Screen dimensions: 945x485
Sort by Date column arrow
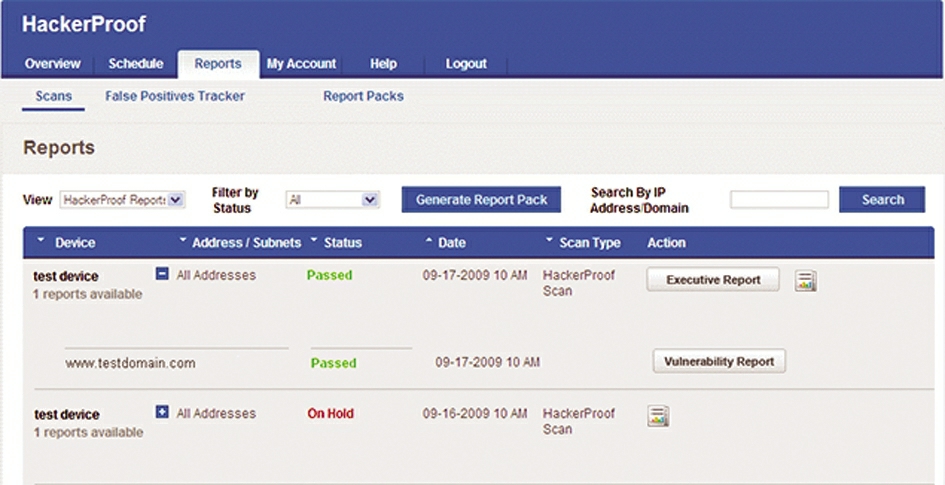coord(429,240)
